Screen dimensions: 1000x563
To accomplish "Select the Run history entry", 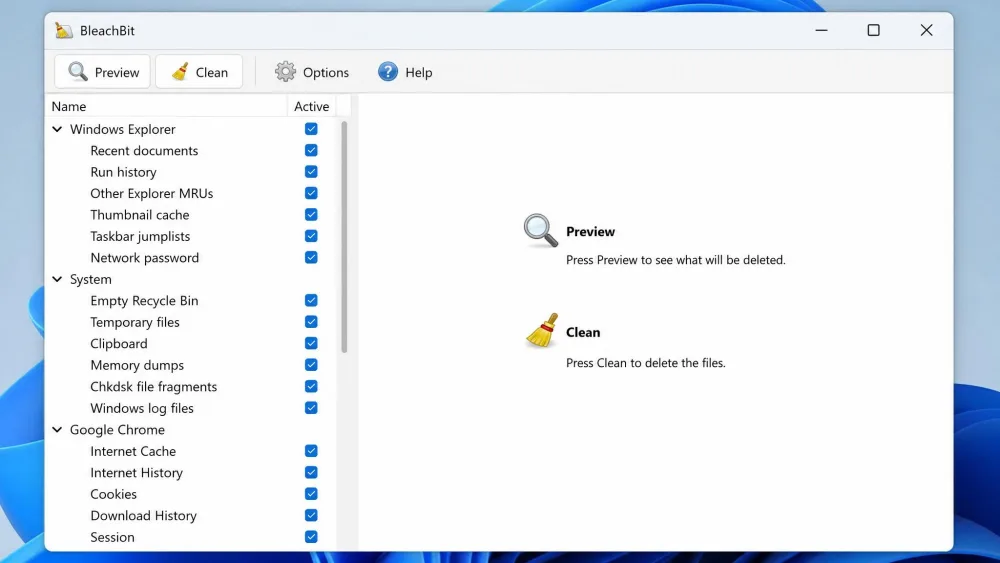I will click(x=123, y=172).
